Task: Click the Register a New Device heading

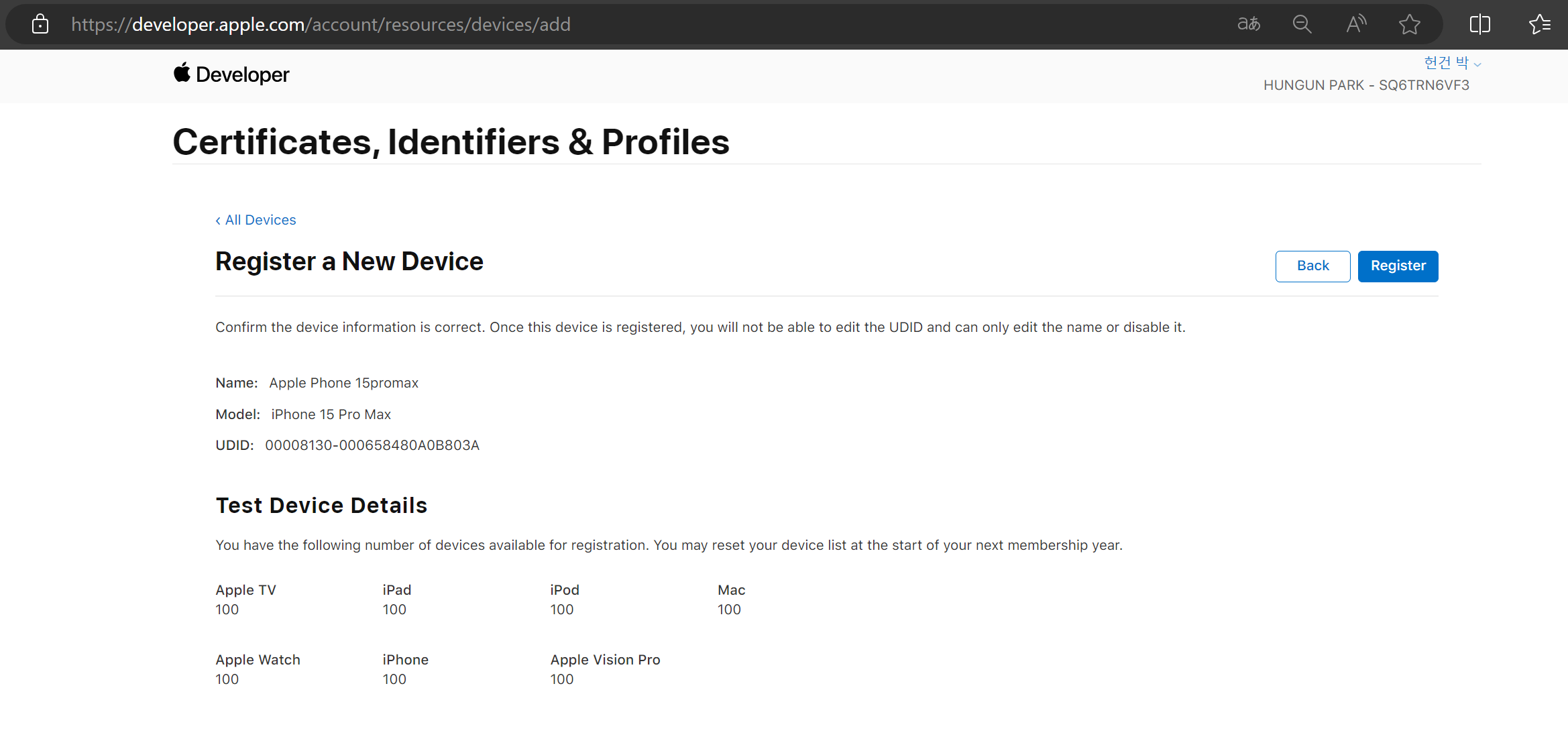Action: click(349, 261)
